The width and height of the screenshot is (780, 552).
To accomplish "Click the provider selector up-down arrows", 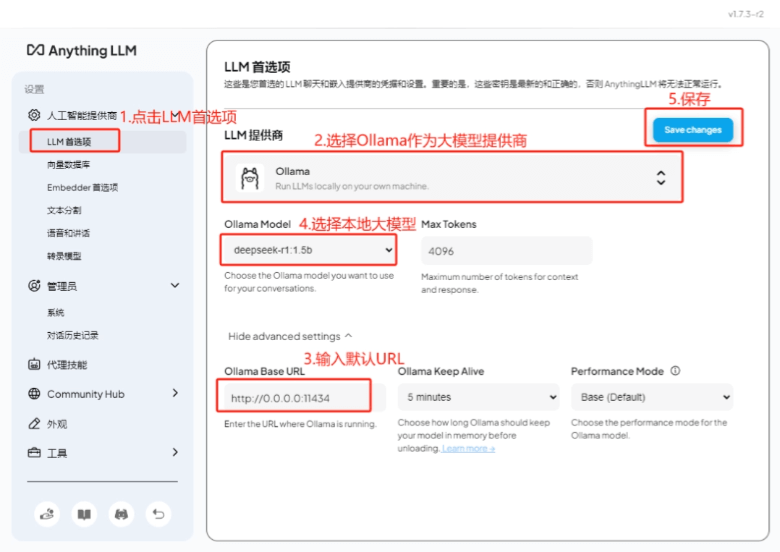I will point(661,178).
